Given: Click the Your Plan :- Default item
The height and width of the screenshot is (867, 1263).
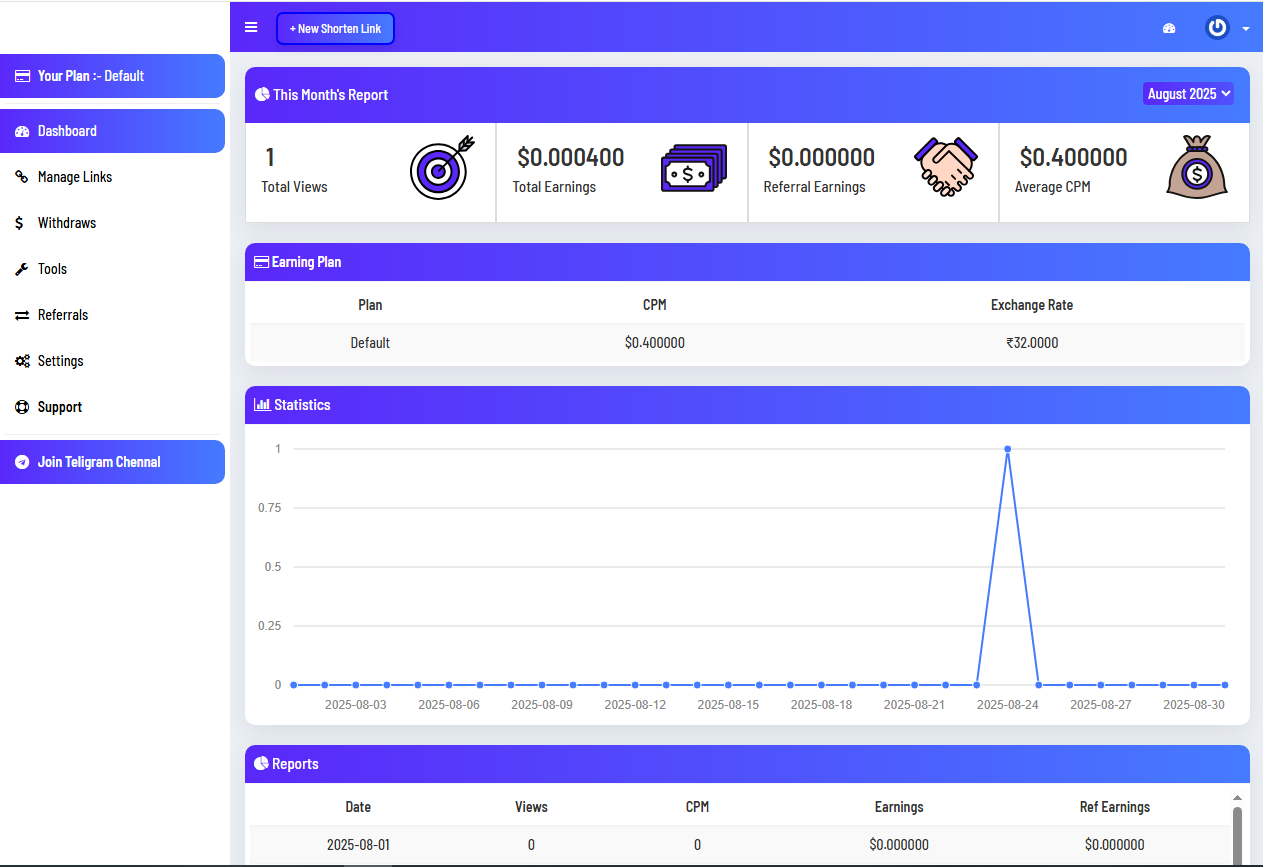Looking at the screenshot, I should [x=112, y=76].
